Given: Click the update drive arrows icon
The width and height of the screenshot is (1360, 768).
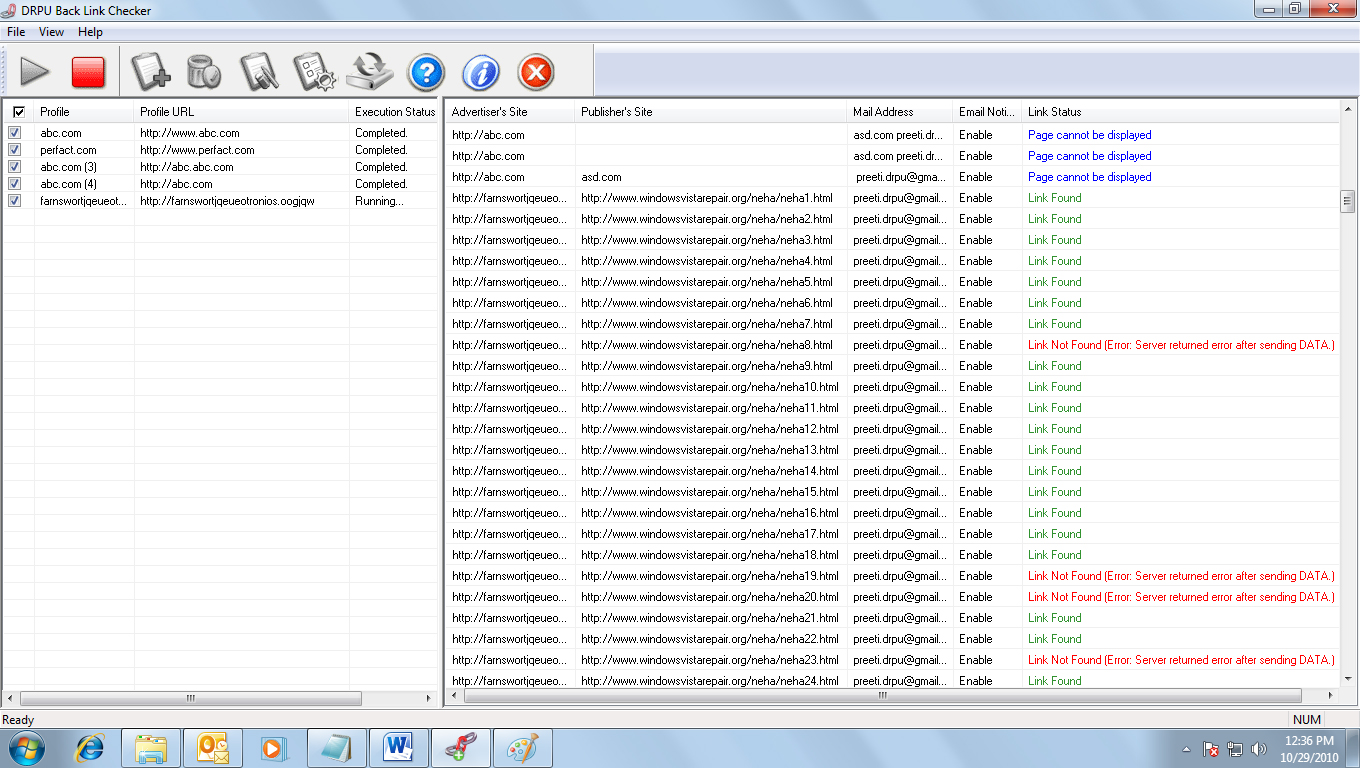Looking at the screenshot, I should coord(370,72).
